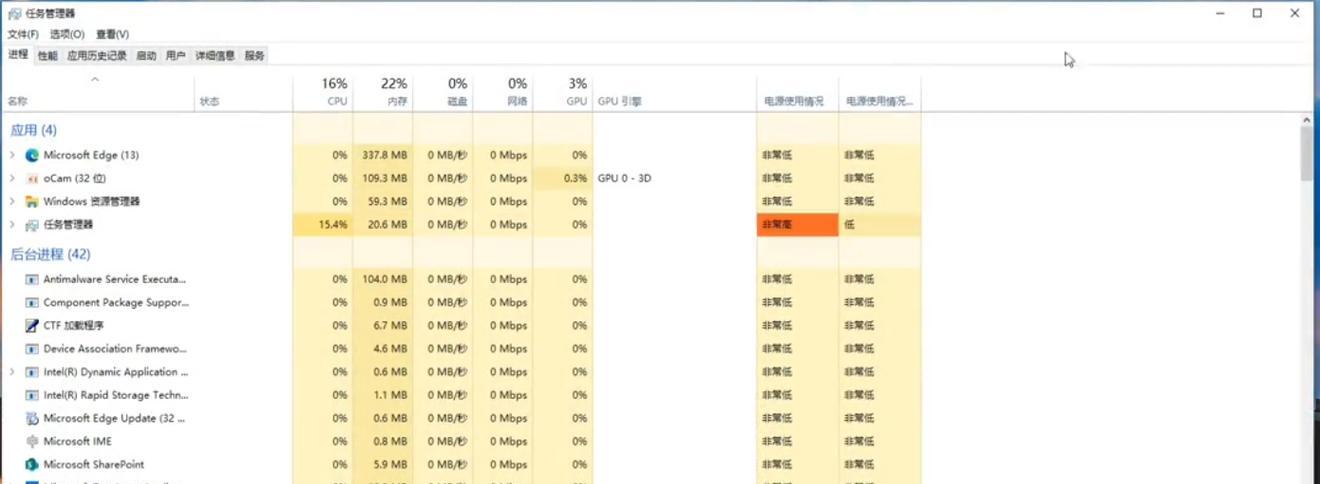Sort by the 磁盘 column header
1320x484 pixels.
[442, 92]
